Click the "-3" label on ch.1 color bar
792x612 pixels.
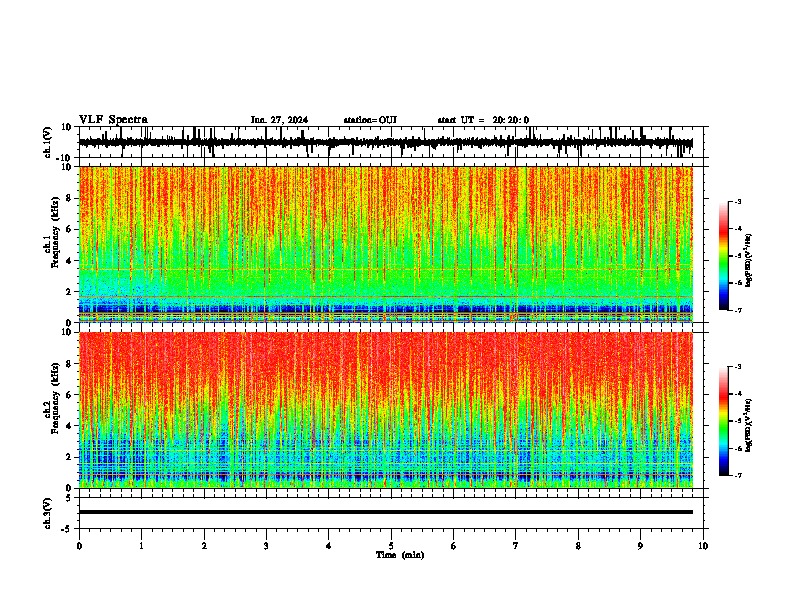tap(737, 201)
